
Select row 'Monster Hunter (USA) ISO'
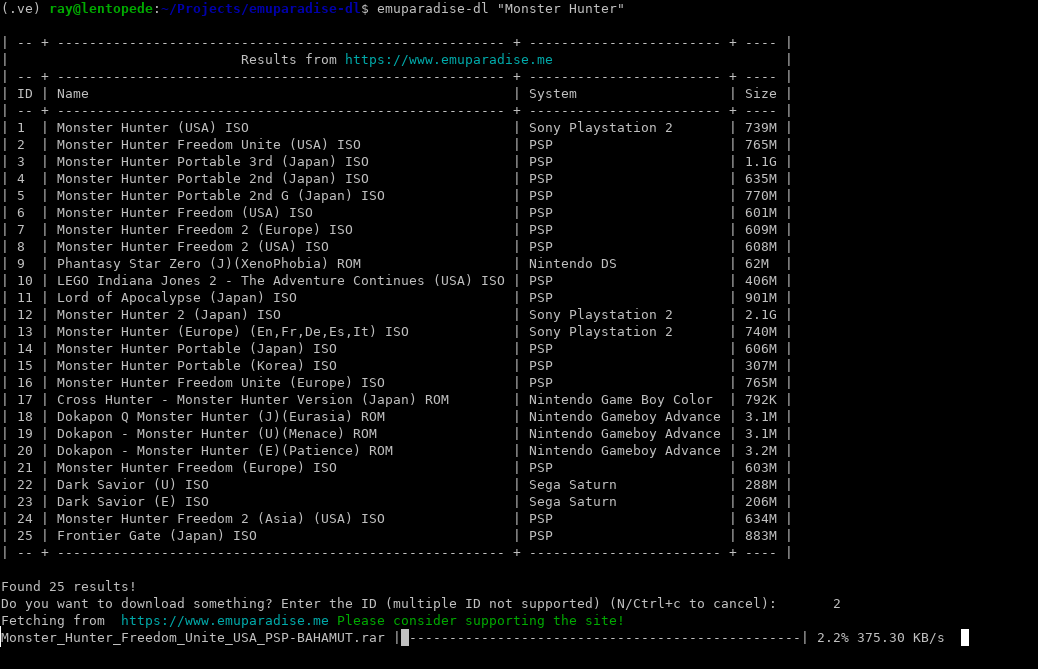(x=153, y=128)
